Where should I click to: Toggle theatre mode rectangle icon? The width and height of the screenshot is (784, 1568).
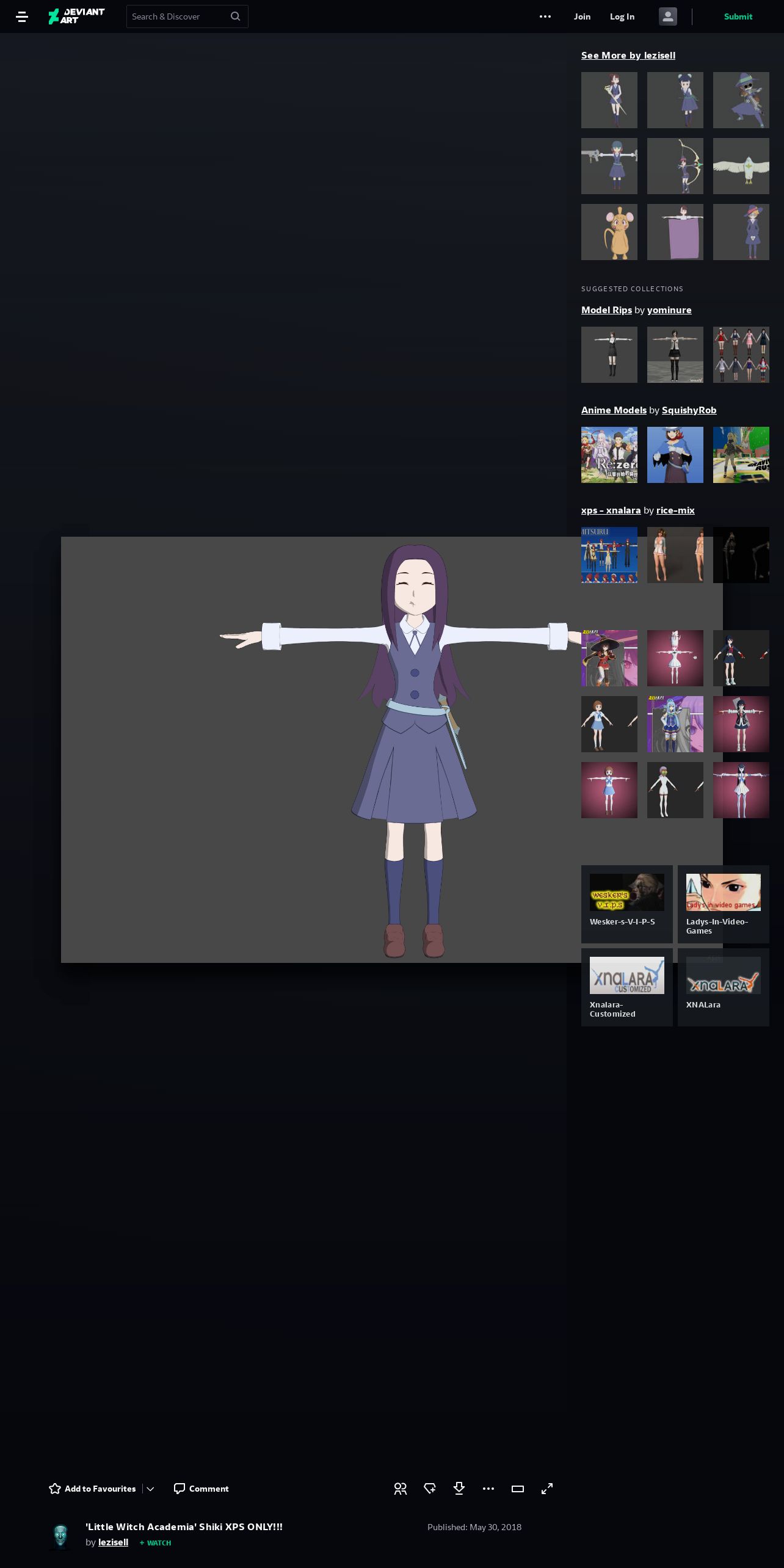click(518, 1489)
